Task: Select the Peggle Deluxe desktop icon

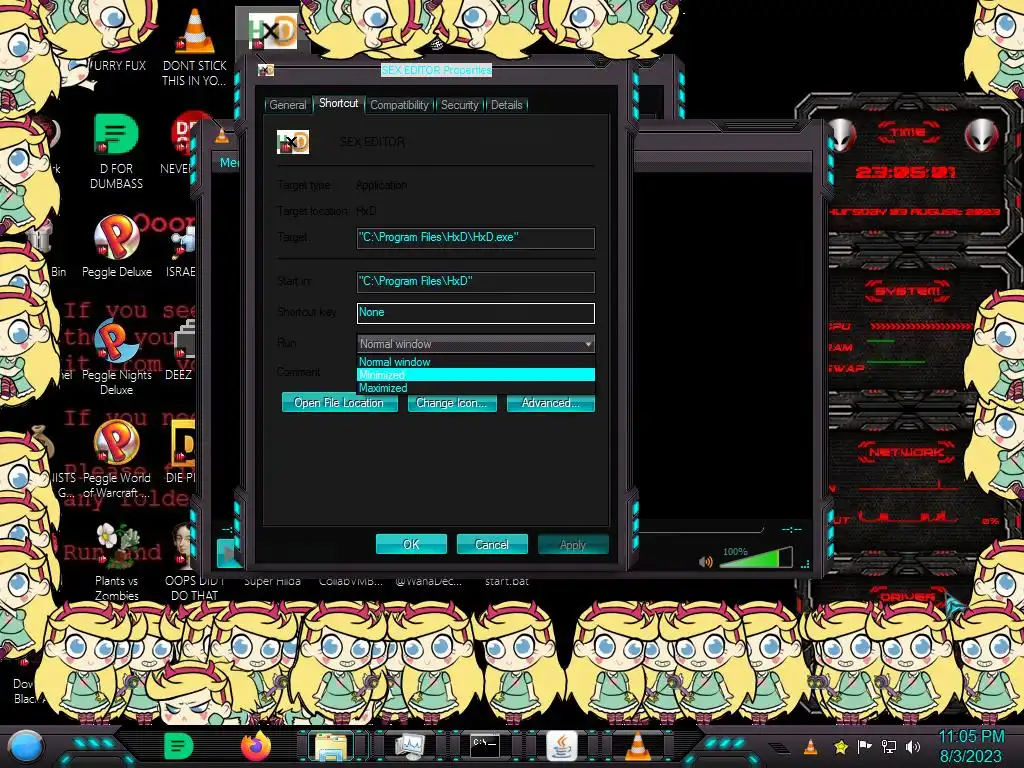Action: (x=117, y=247)
